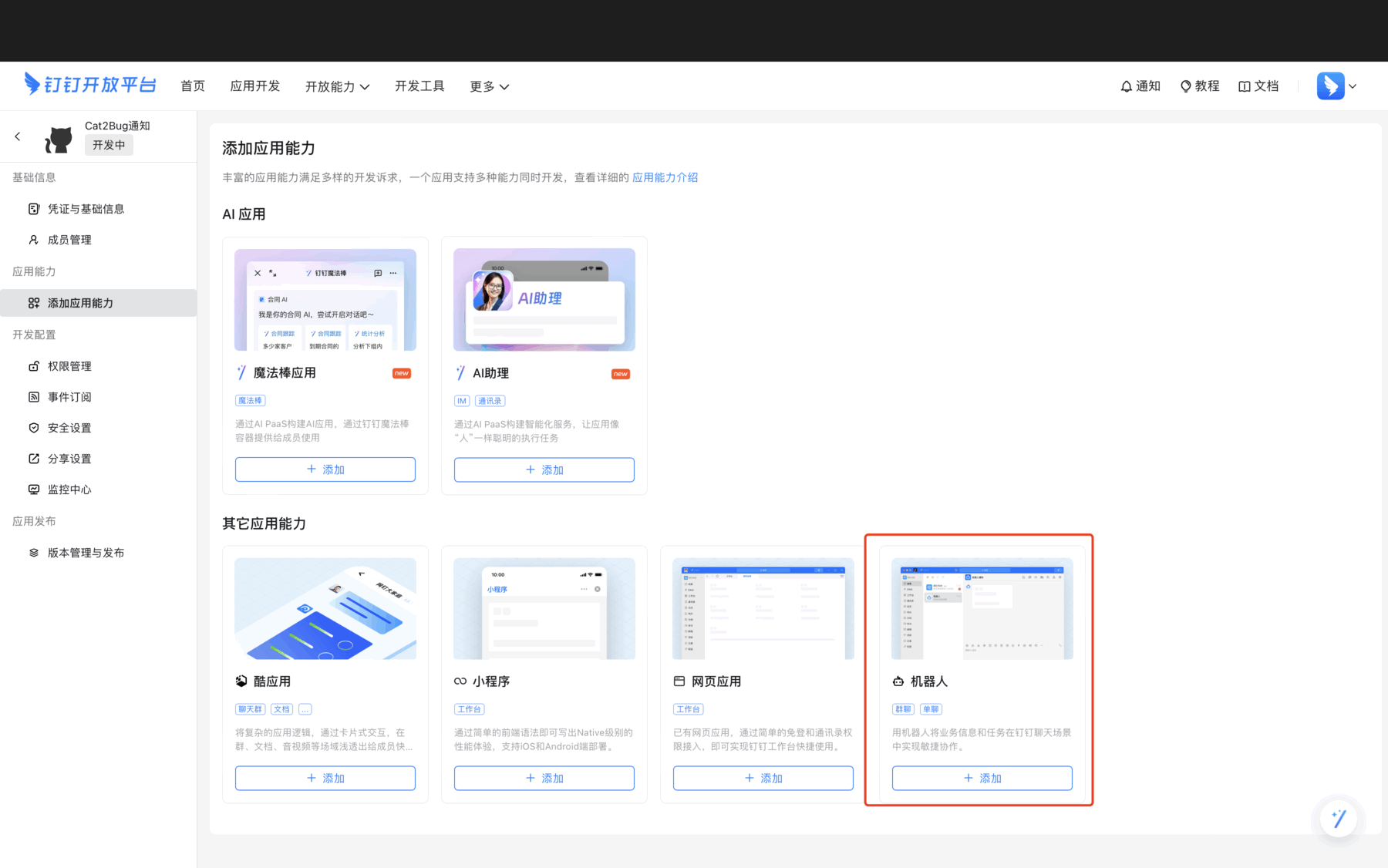Click the AI助理 wand icon

click(460, 372)
